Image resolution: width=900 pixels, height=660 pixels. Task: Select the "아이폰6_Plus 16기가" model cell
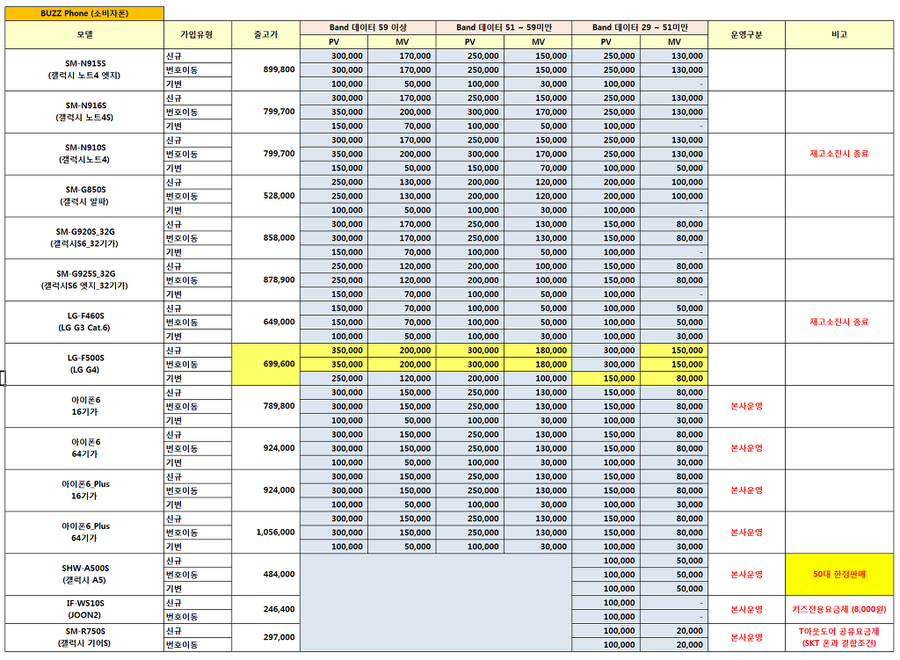coord(84,490)
